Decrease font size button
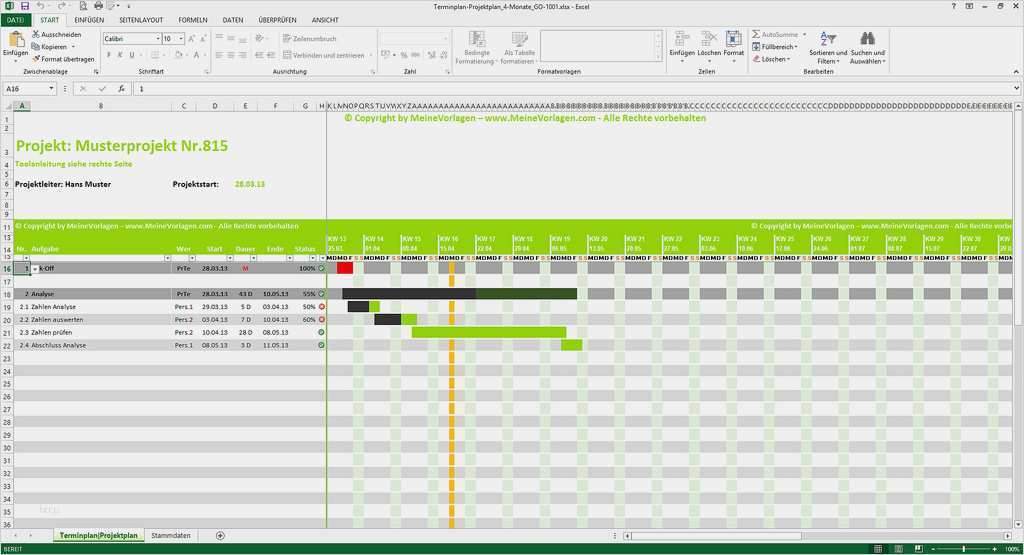This screenshot has height=555, width=1024. pos(202,39)
